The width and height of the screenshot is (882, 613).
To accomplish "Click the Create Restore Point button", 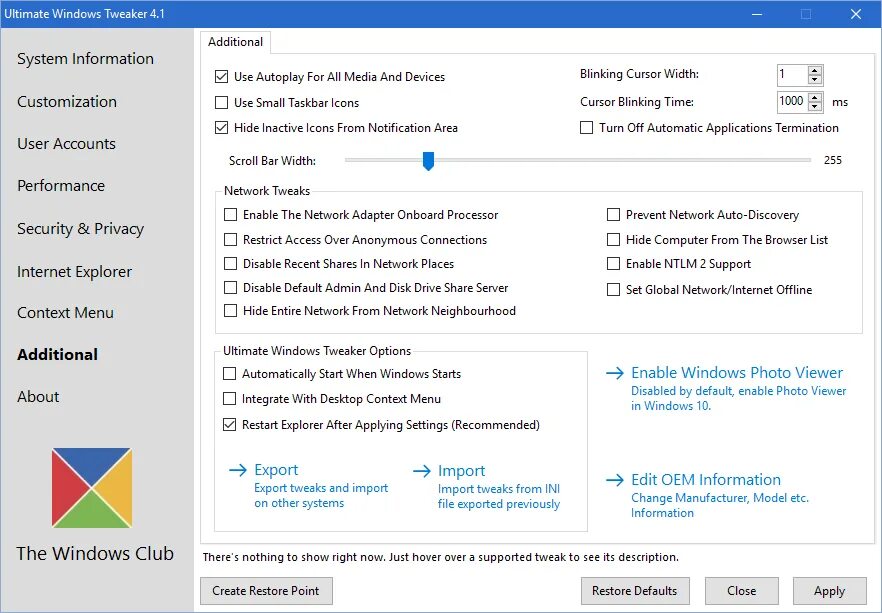I will [x=265, y=591].
